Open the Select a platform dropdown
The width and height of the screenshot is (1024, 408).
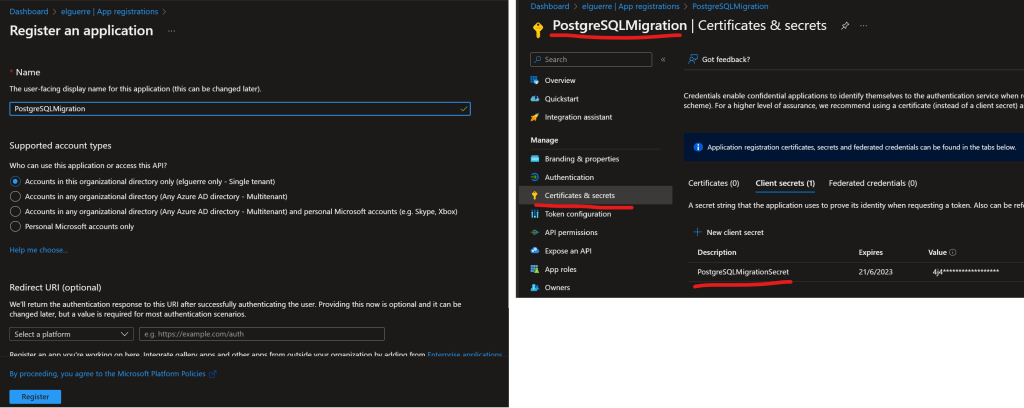(x=71, y=334)
